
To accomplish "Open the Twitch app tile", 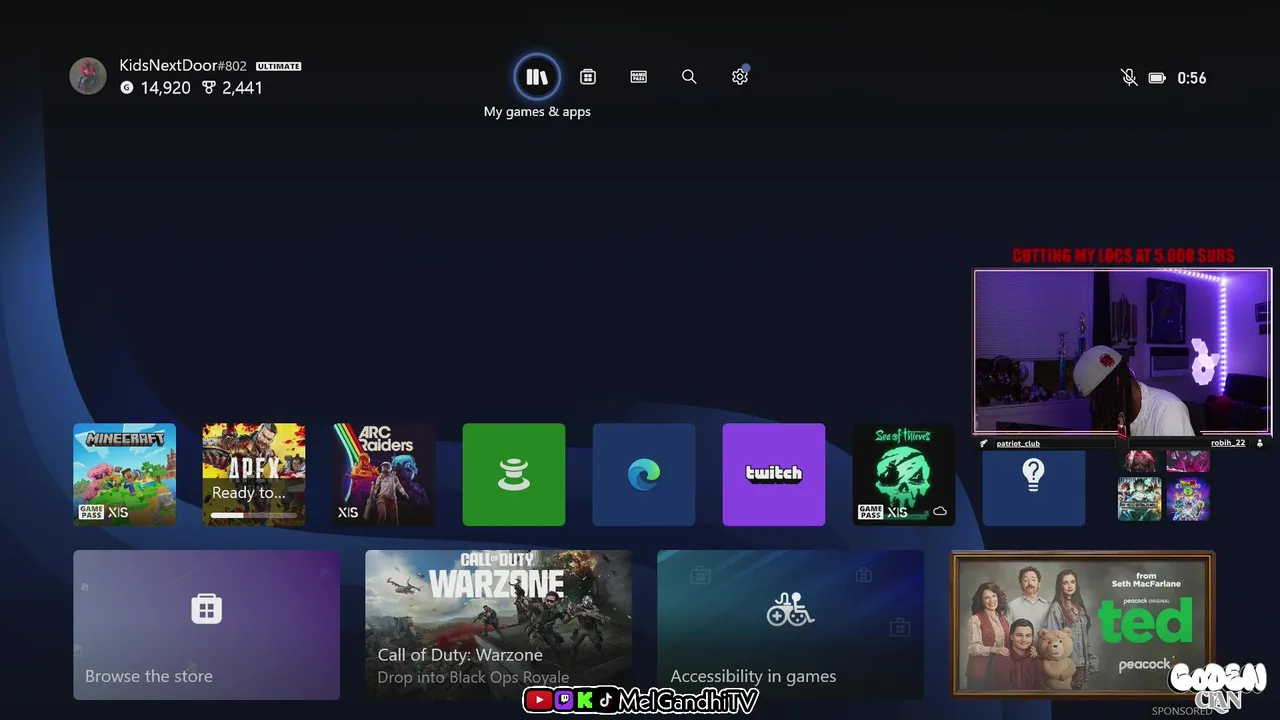I will [774, 474].
